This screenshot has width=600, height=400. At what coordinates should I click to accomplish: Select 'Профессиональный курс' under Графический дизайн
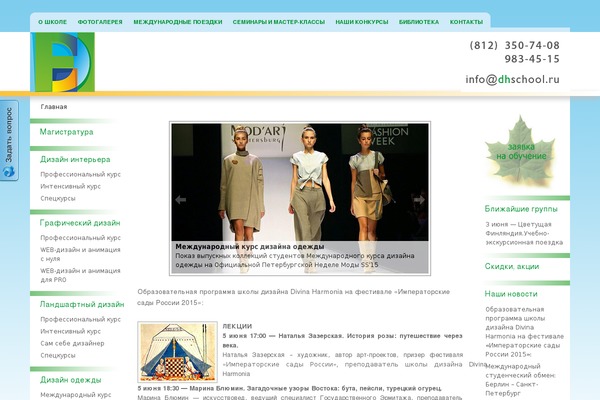click(x=80, y=238)
